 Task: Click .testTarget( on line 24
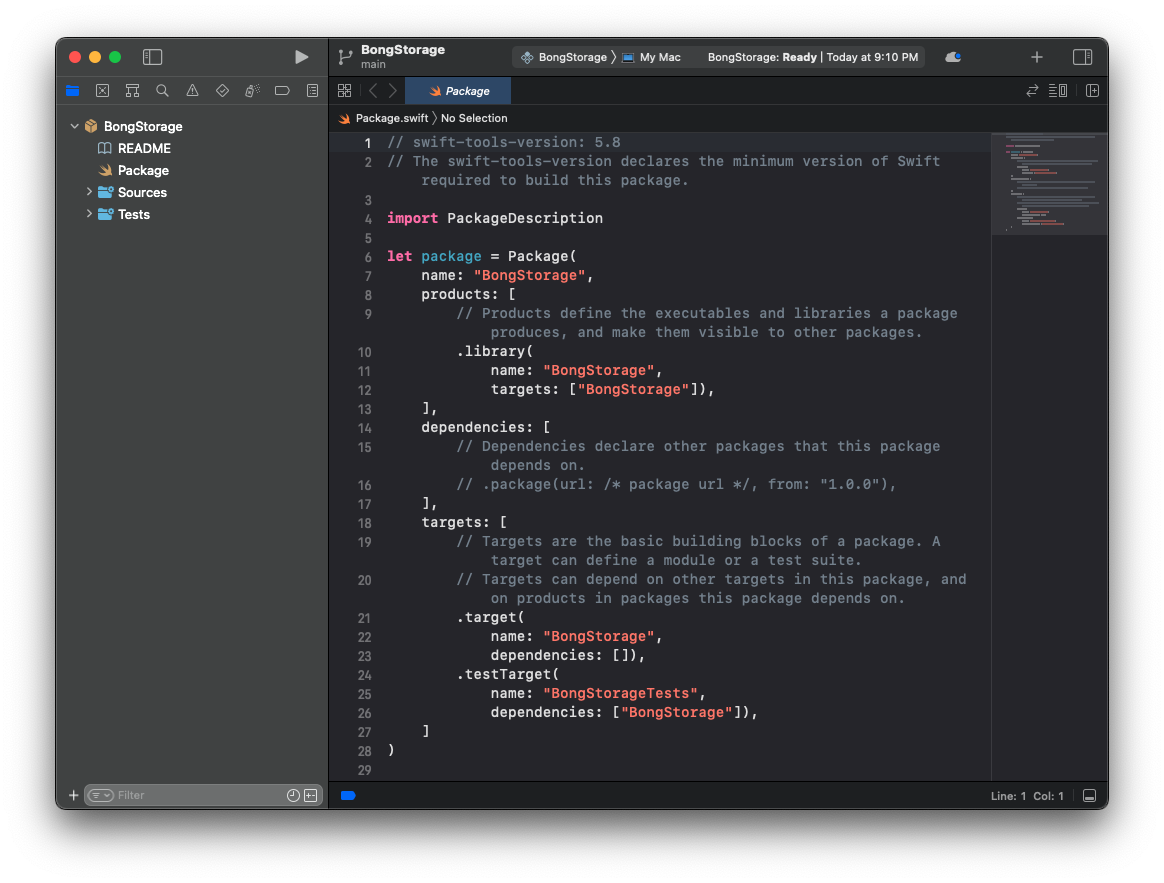click(x=507, y=674)
